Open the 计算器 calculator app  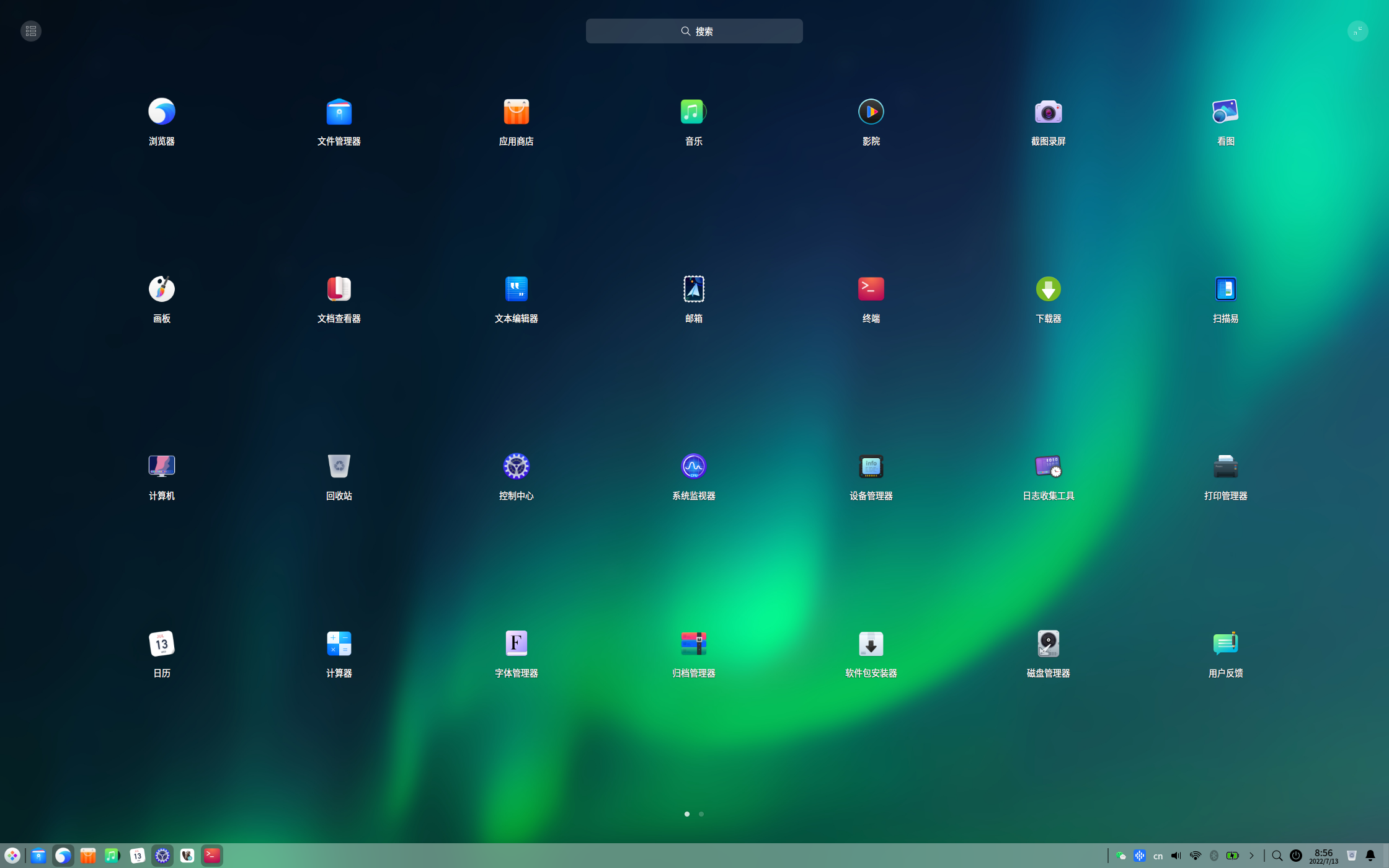339,644
